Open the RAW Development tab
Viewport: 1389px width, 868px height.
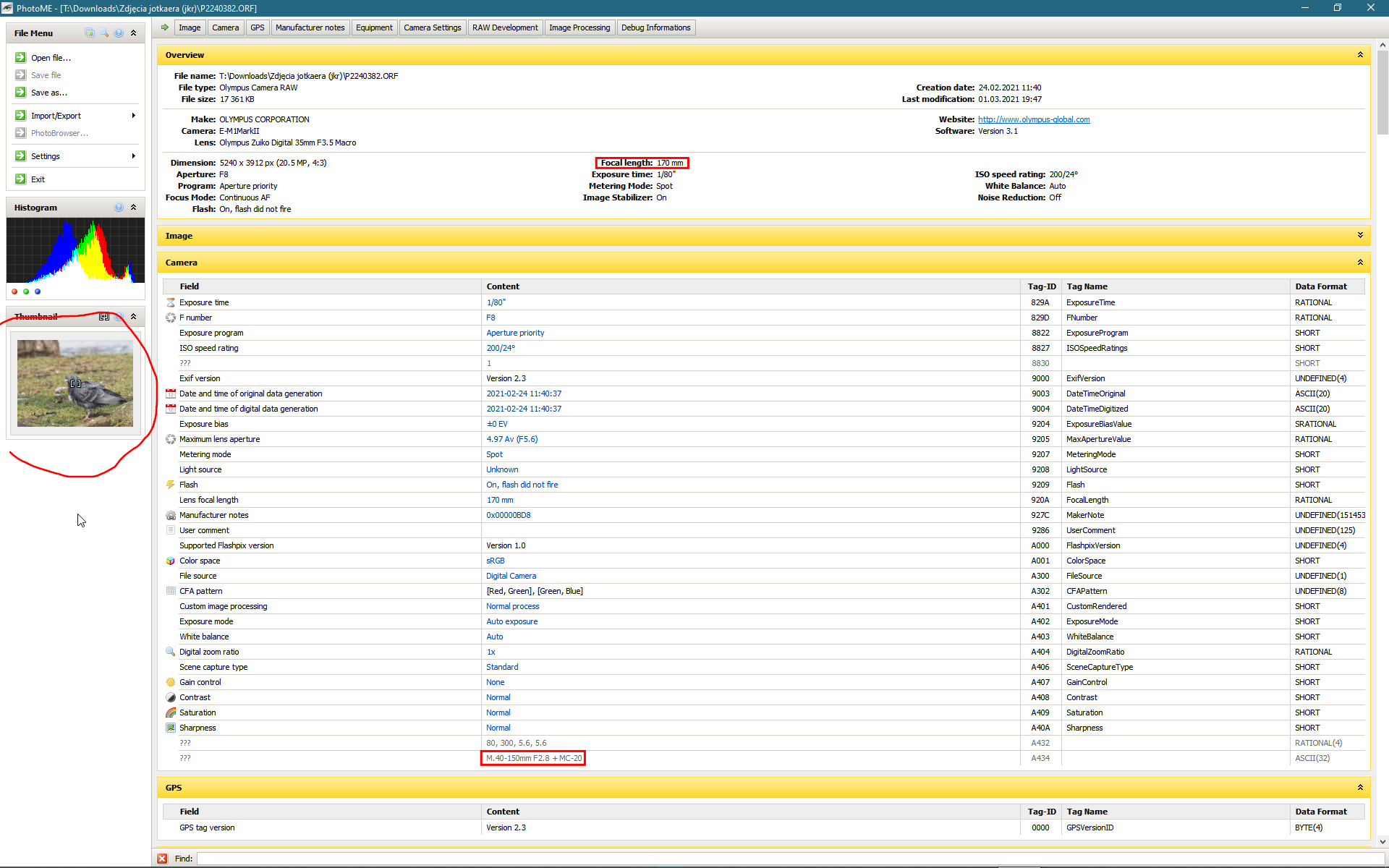(x=505, y=27)
